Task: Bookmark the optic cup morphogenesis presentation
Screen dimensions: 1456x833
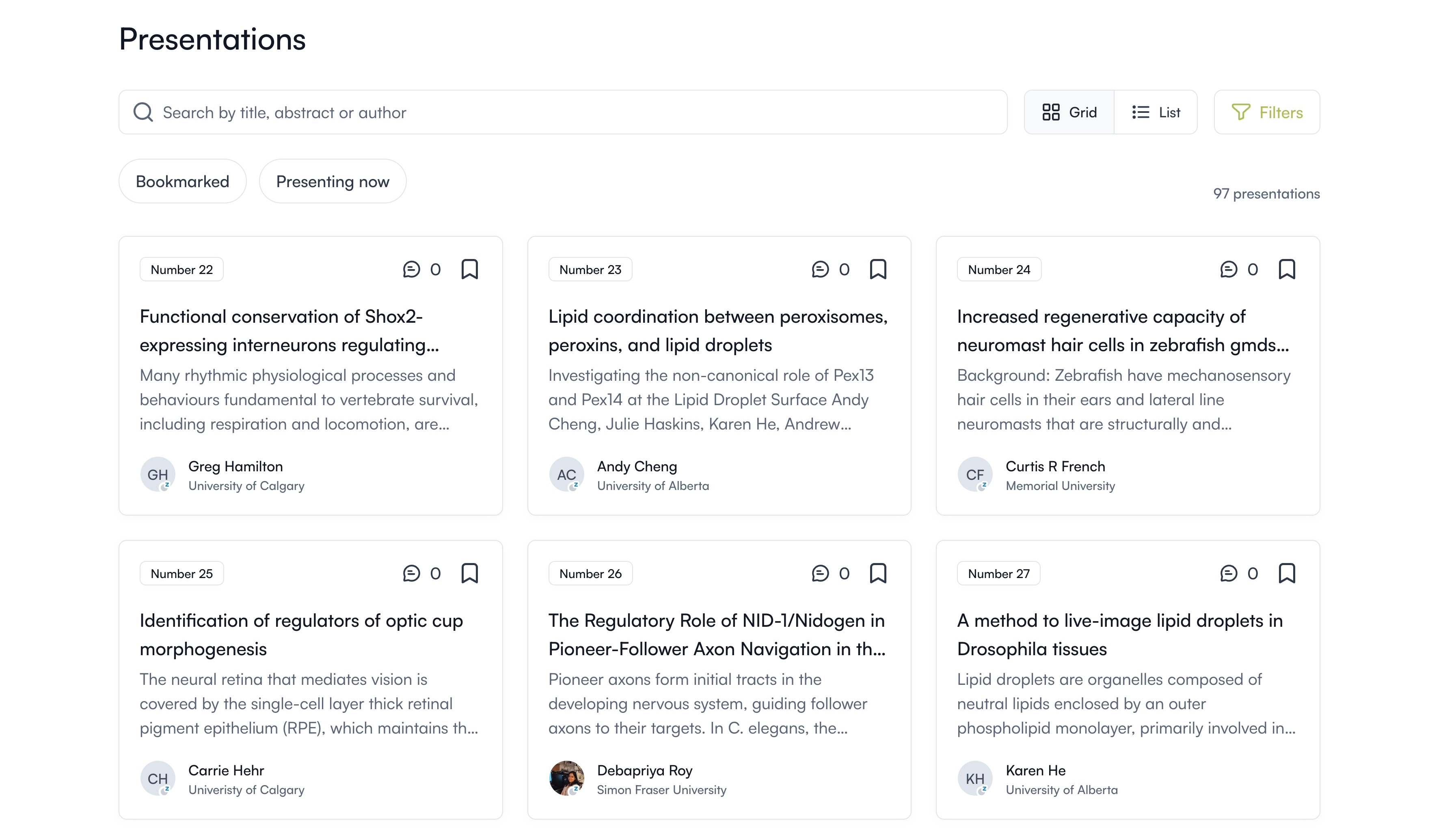Action: point(469,573)
